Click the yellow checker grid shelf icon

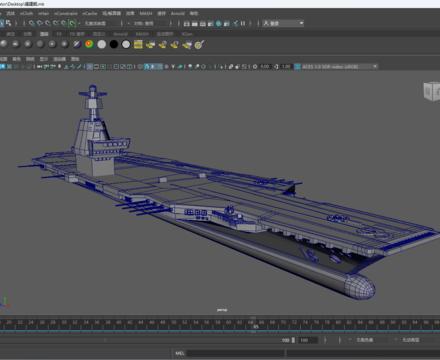click(138, 44)
